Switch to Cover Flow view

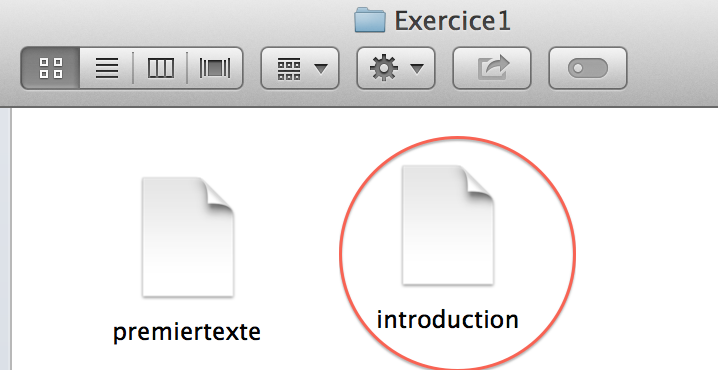215,68
